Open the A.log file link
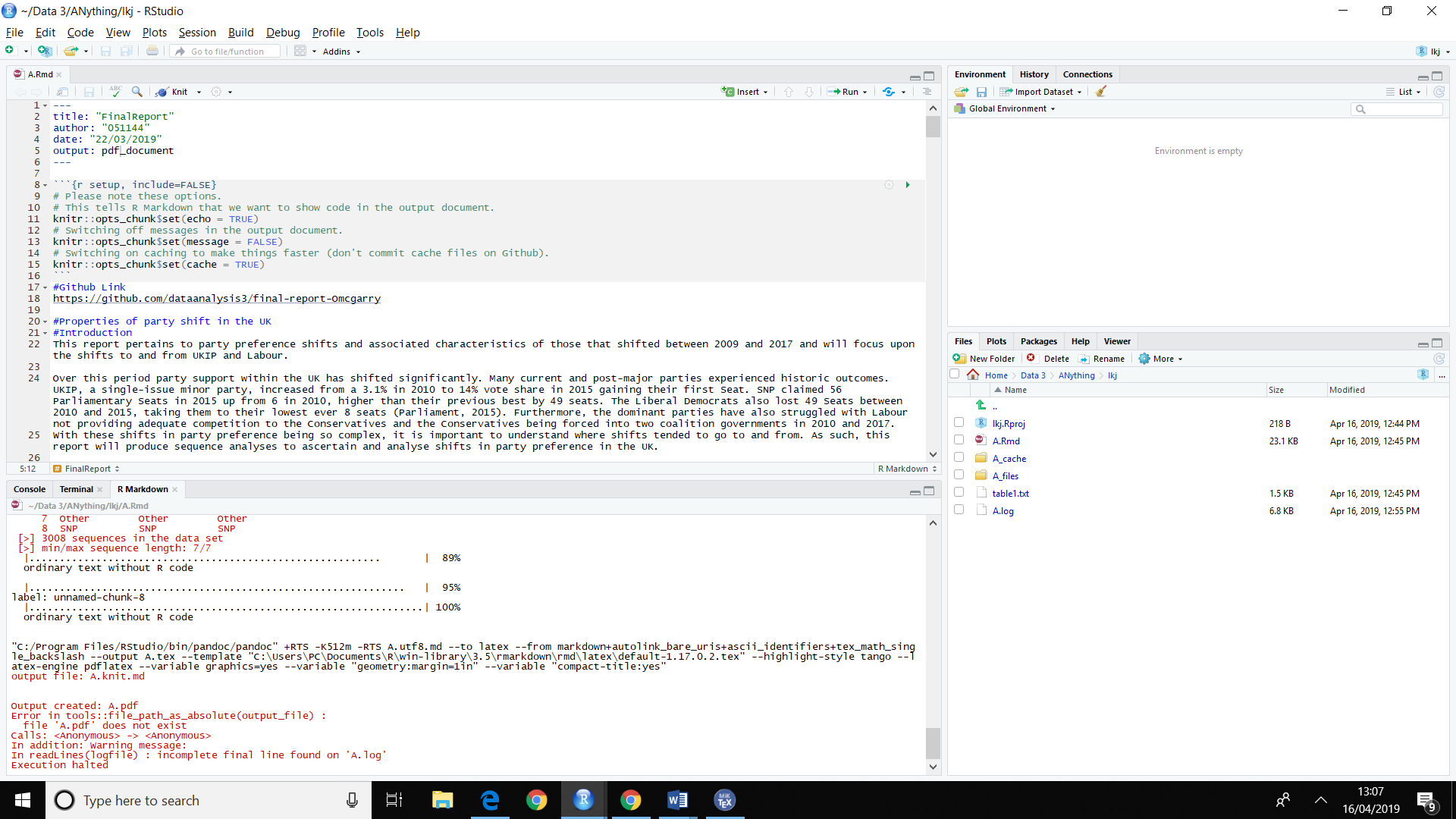This screenshot has height=819, width=1456. pos(1003,511)
